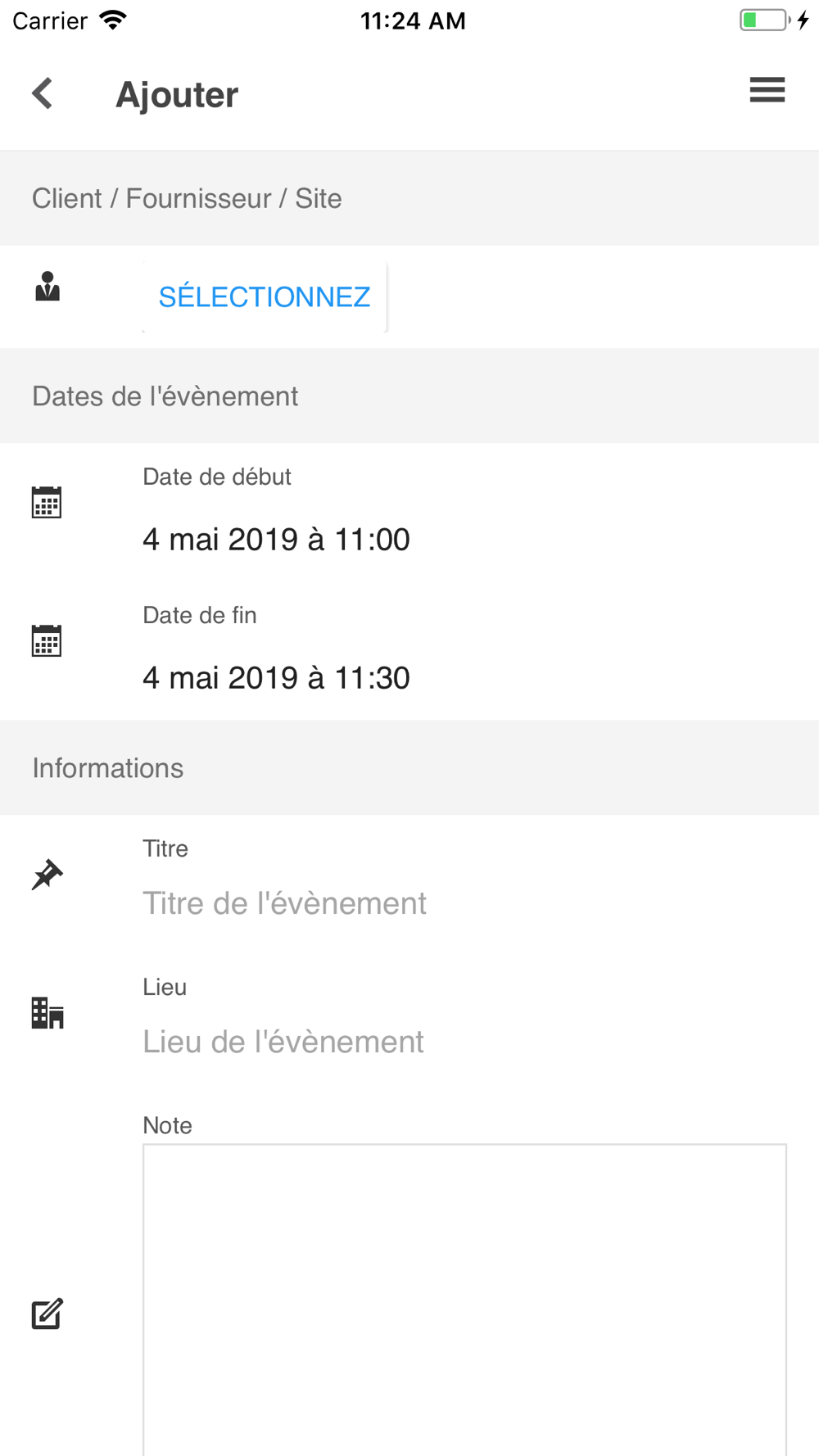Tap the Date de fin label
819x1456 pixels.
click(200, 615)
